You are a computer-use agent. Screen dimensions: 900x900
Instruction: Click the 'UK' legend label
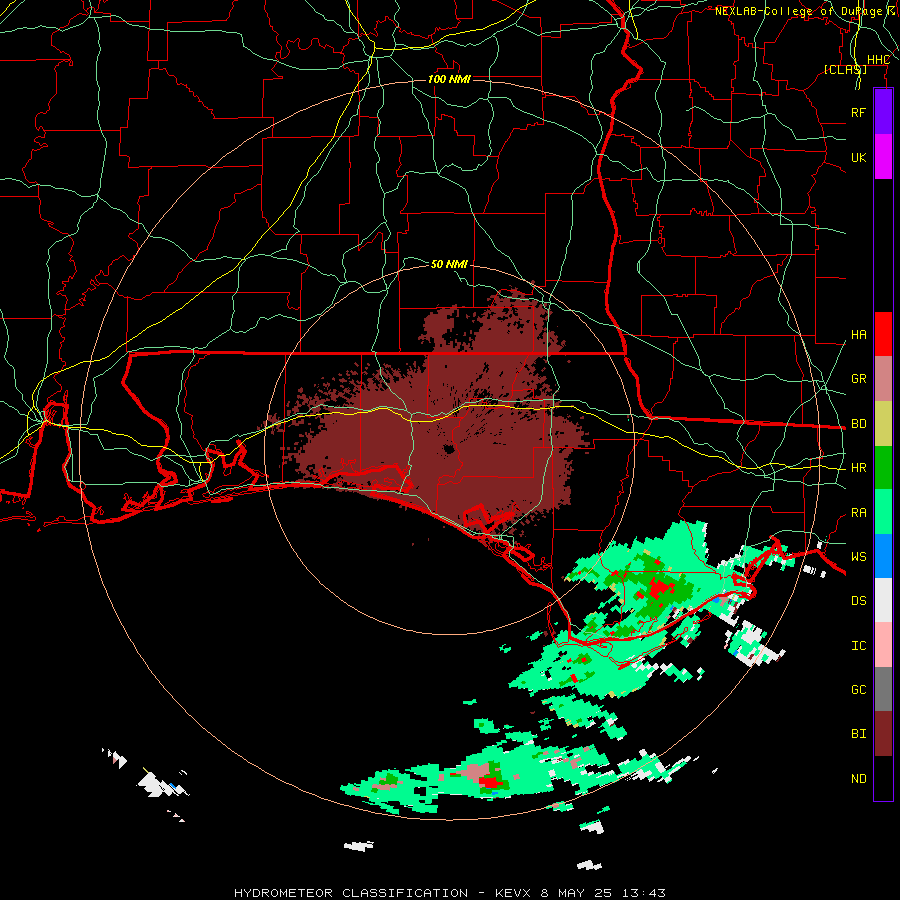click(858, 157)
